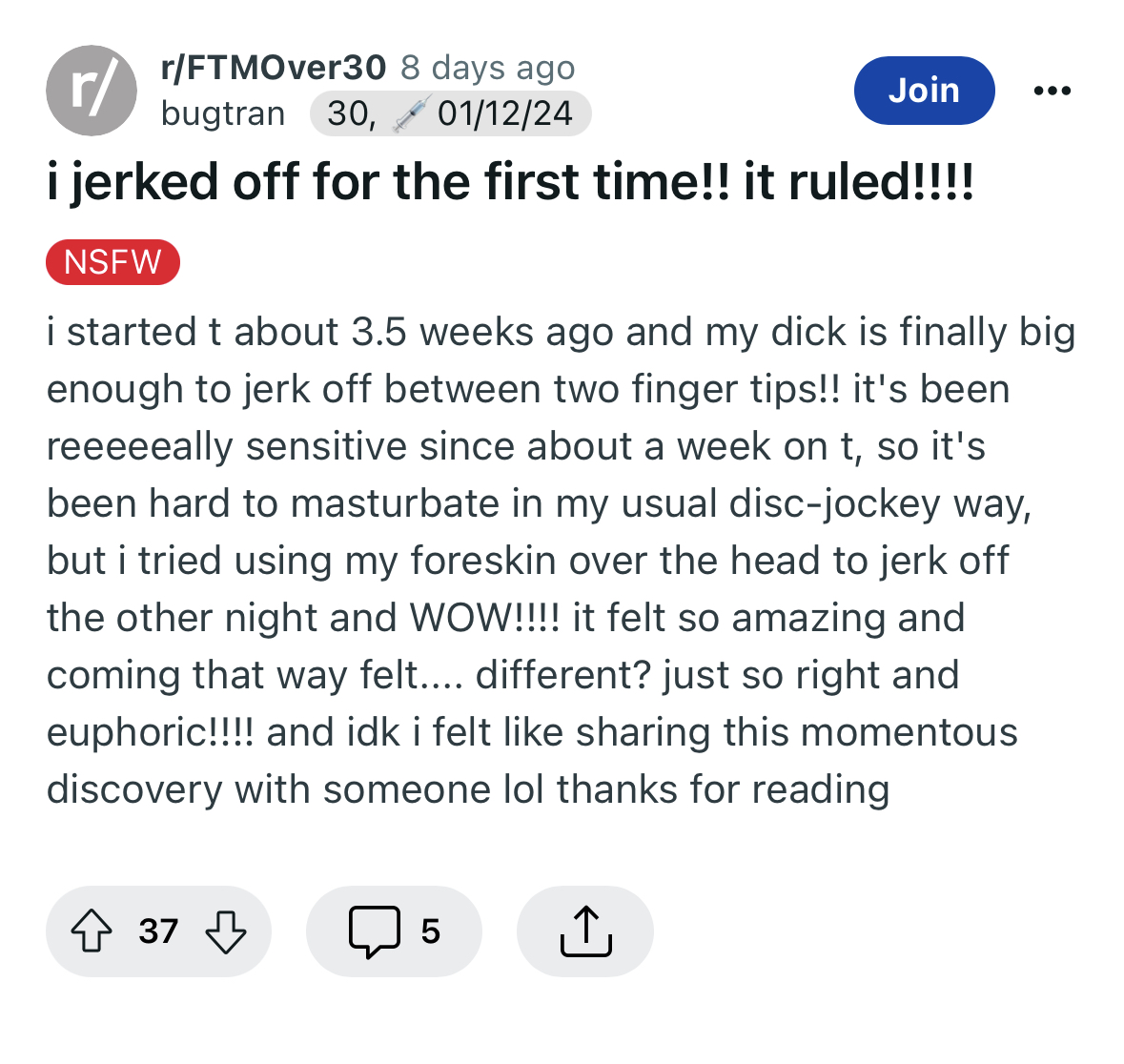1124x1064 pixels.
Task: Click the comment count showing 5
Action: 430,931
